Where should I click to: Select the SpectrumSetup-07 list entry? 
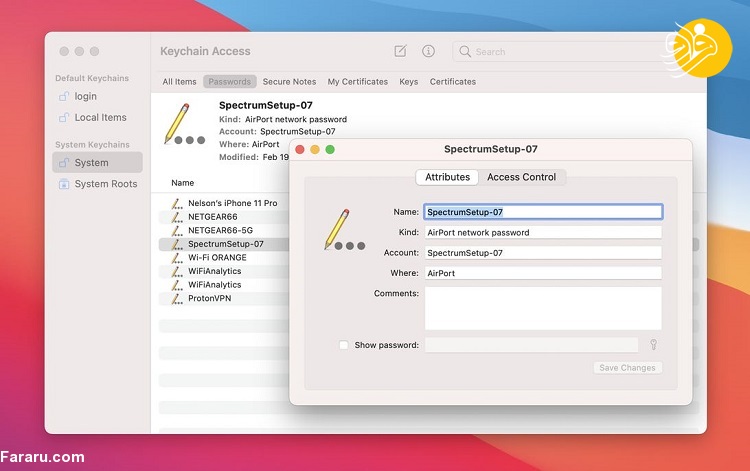pos(224,244)
